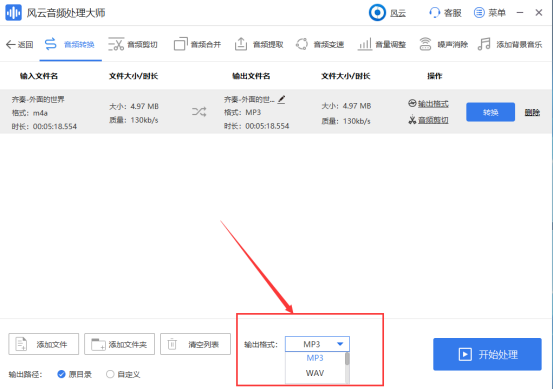The width and height of the screenshot is (554, 389).
Task: Expand the 输出格式 MP3 dropdown
Action: (317, 344)
